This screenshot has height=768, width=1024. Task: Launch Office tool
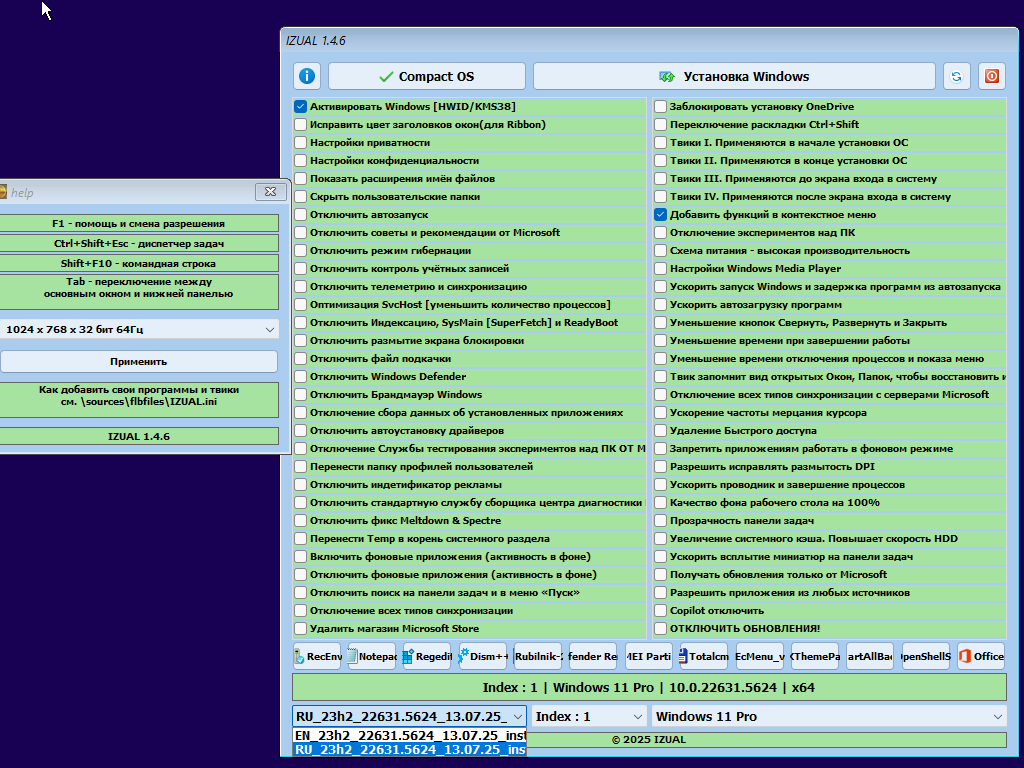click(x=981, y=656)
